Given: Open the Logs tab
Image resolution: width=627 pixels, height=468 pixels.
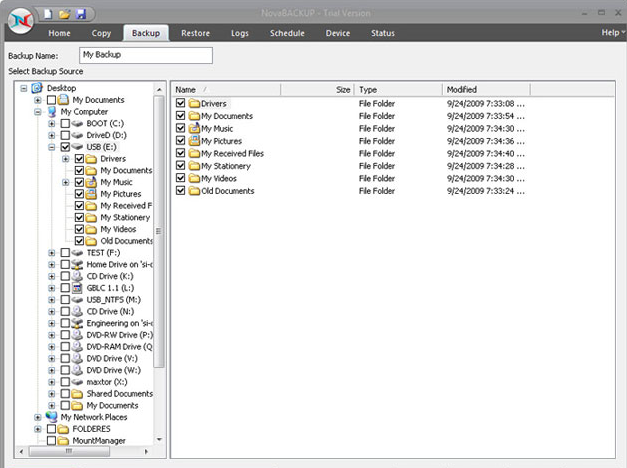Looking at the screenshot, I should (240, 33).
